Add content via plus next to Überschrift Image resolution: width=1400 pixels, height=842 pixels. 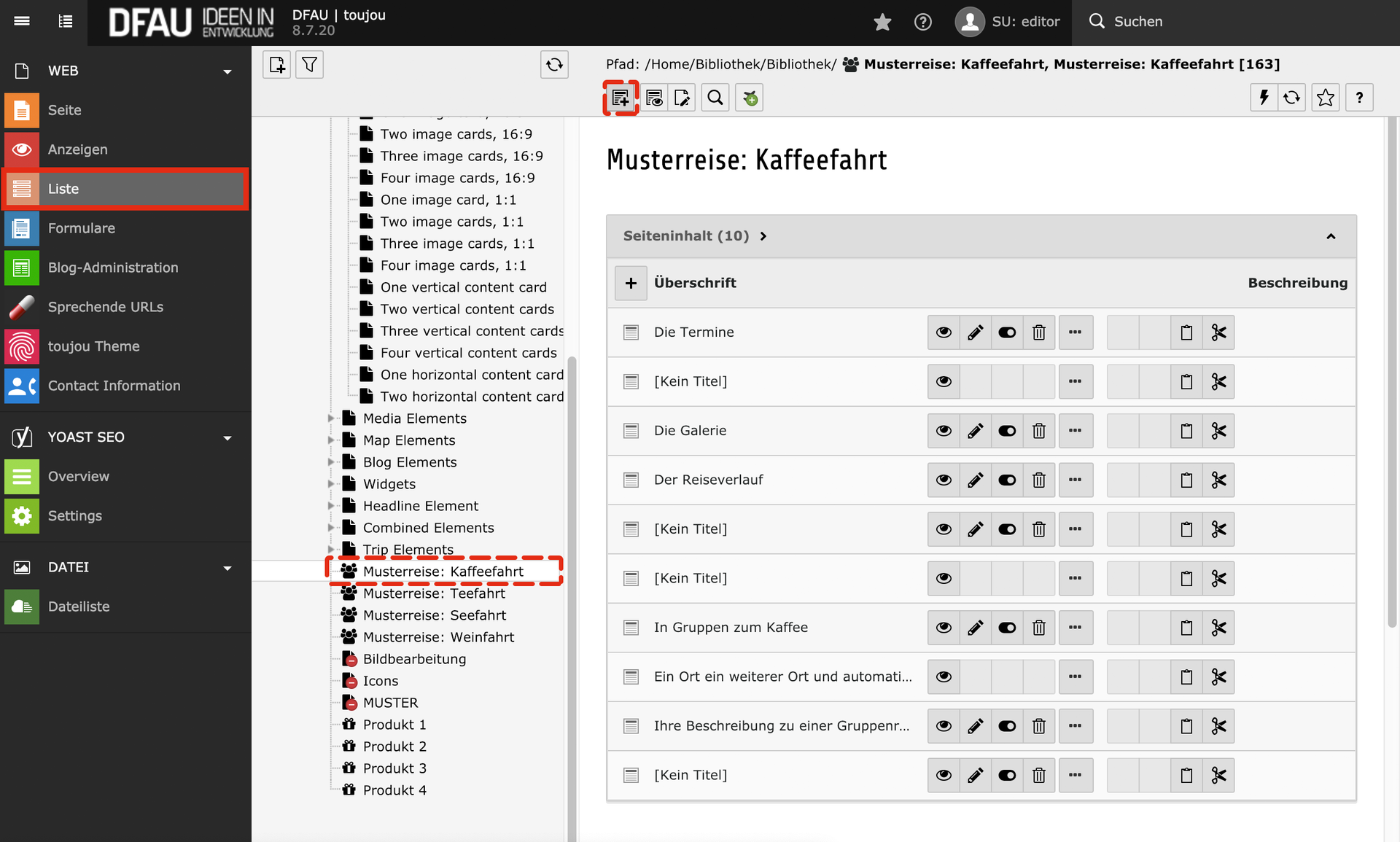631,283
